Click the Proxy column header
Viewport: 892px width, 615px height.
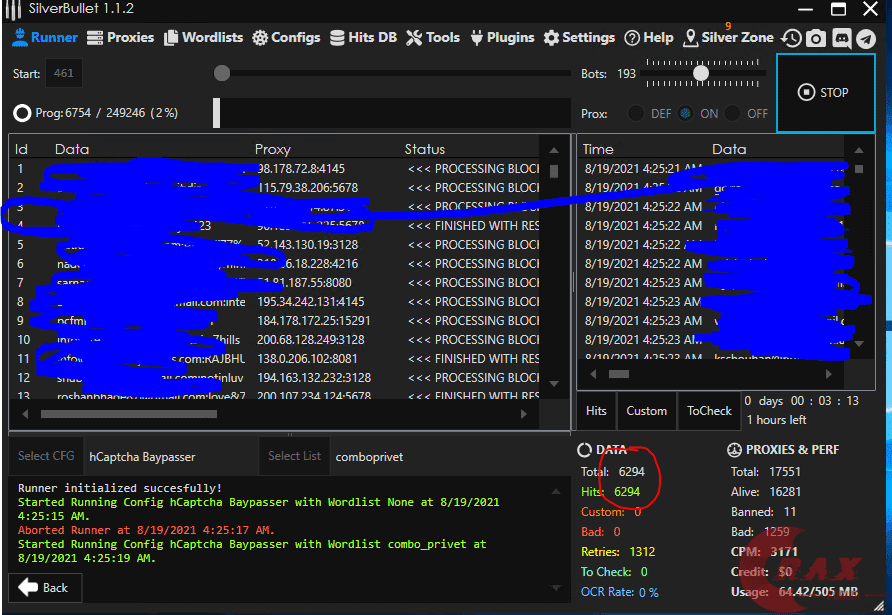(272, 149)
